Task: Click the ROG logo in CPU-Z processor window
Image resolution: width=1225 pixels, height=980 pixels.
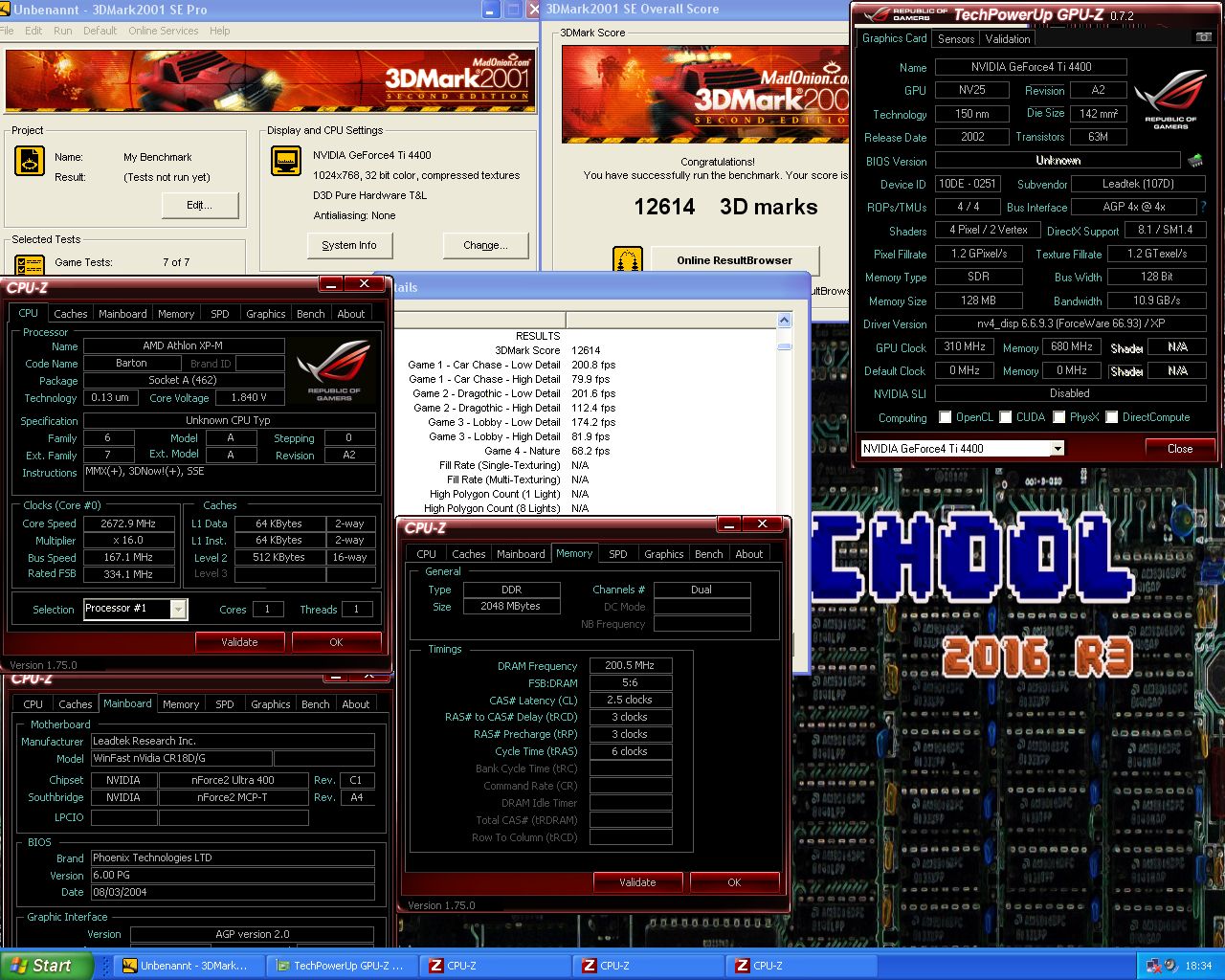Action: click(333, 371)
